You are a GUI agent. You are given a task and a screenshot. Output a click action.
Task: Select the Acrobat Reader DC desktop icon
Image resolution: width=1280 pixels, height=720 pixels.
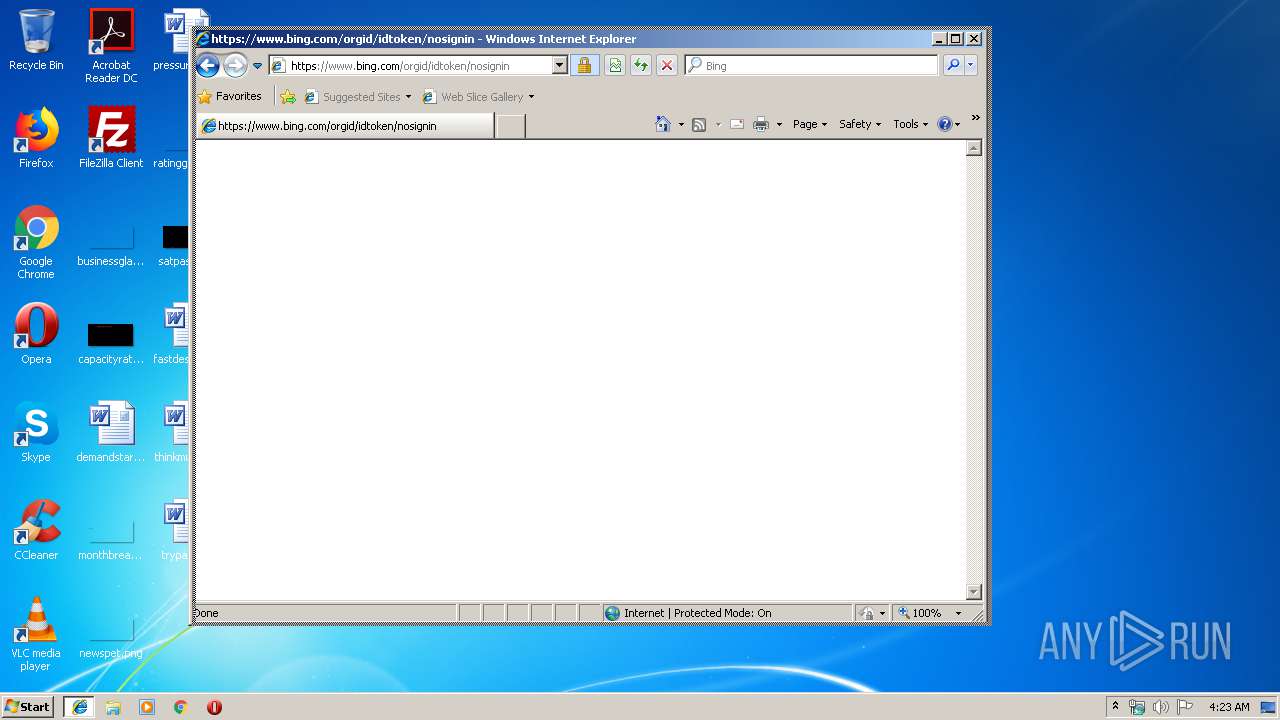(x=111, y=46)
